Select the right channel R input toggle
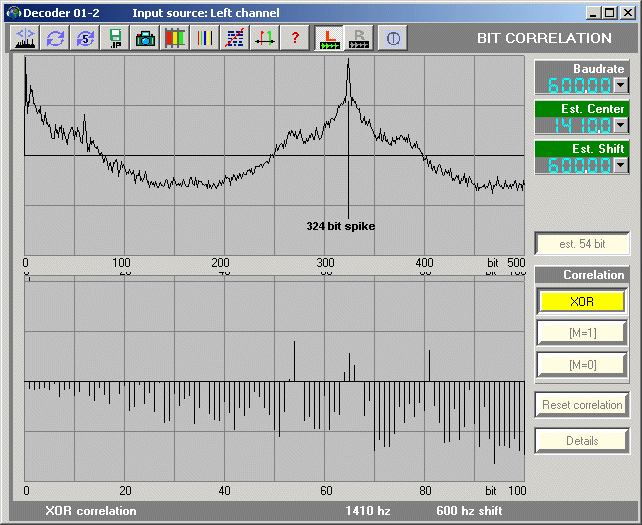This screenshot has width=642, height=525. [359, 38]
